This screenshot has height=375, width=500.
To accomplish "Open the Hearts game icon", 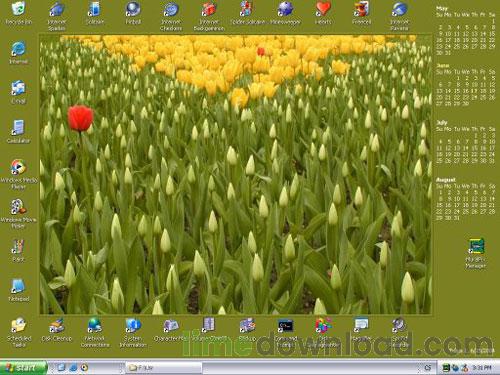I will click(323, 13).
